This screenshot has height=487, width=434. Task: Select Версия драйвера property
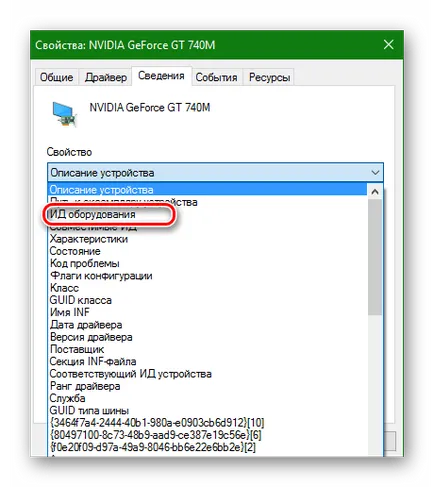[208, 337]
